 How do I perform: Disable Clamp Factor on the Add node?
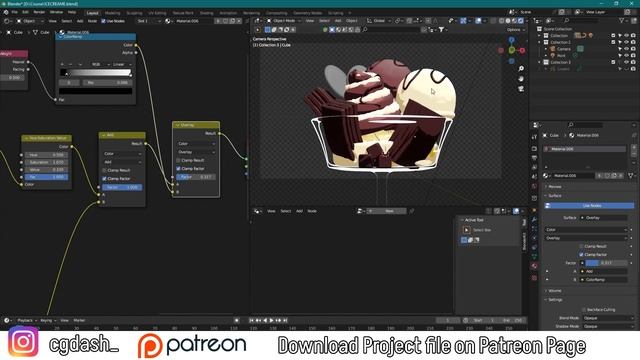coord(104,179)
